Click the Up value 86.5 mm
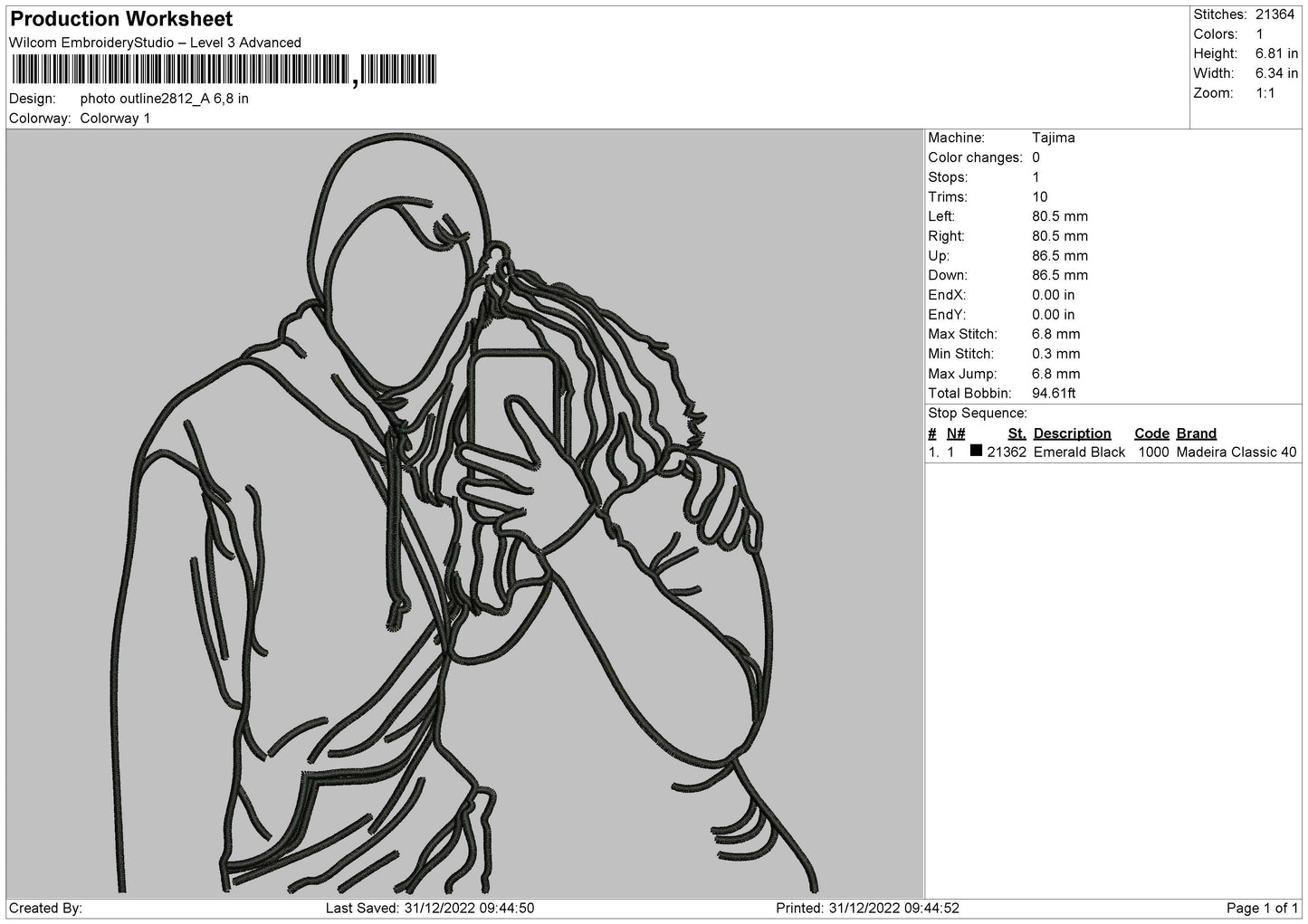 pos(1060,256)
